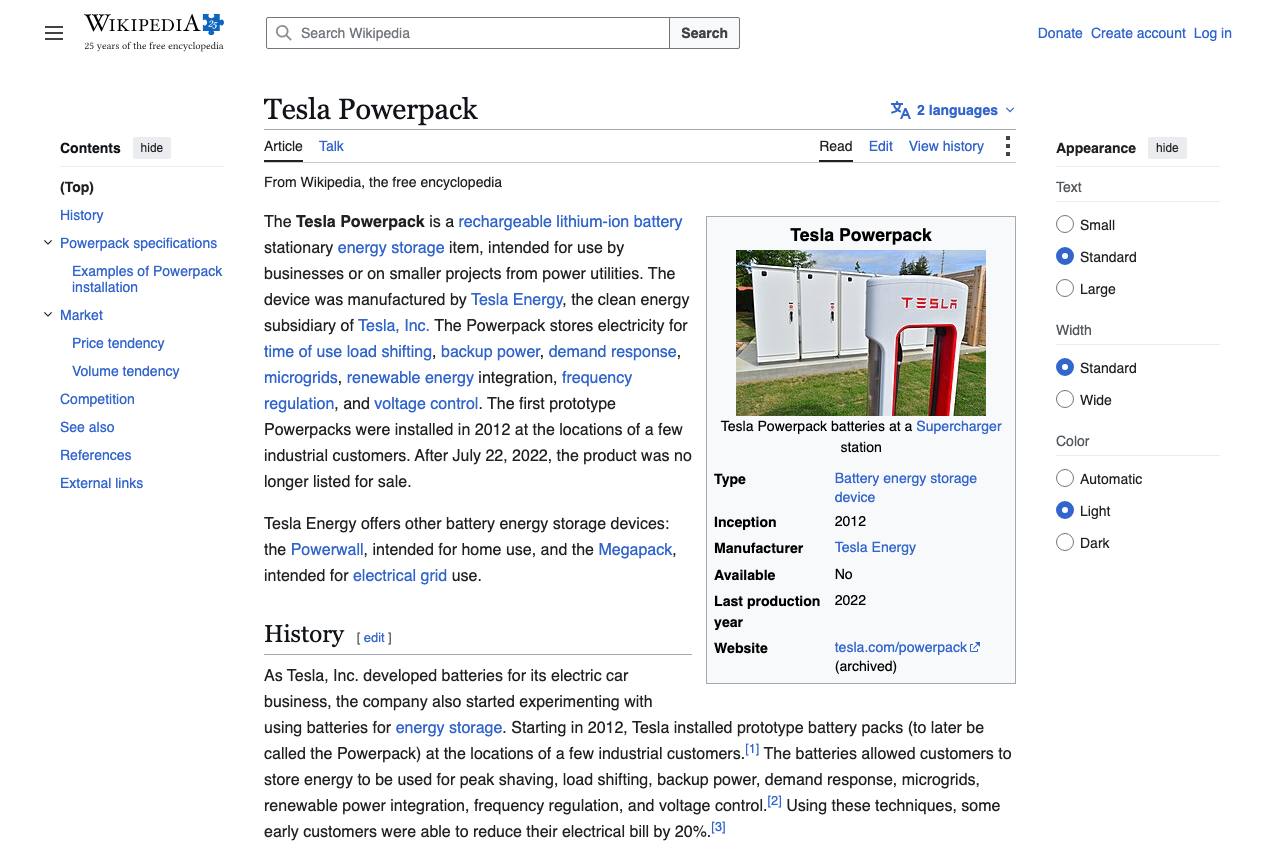
Task: Go to Price tendency in contents
Action: pyautogui.click(x=118, y=343)
